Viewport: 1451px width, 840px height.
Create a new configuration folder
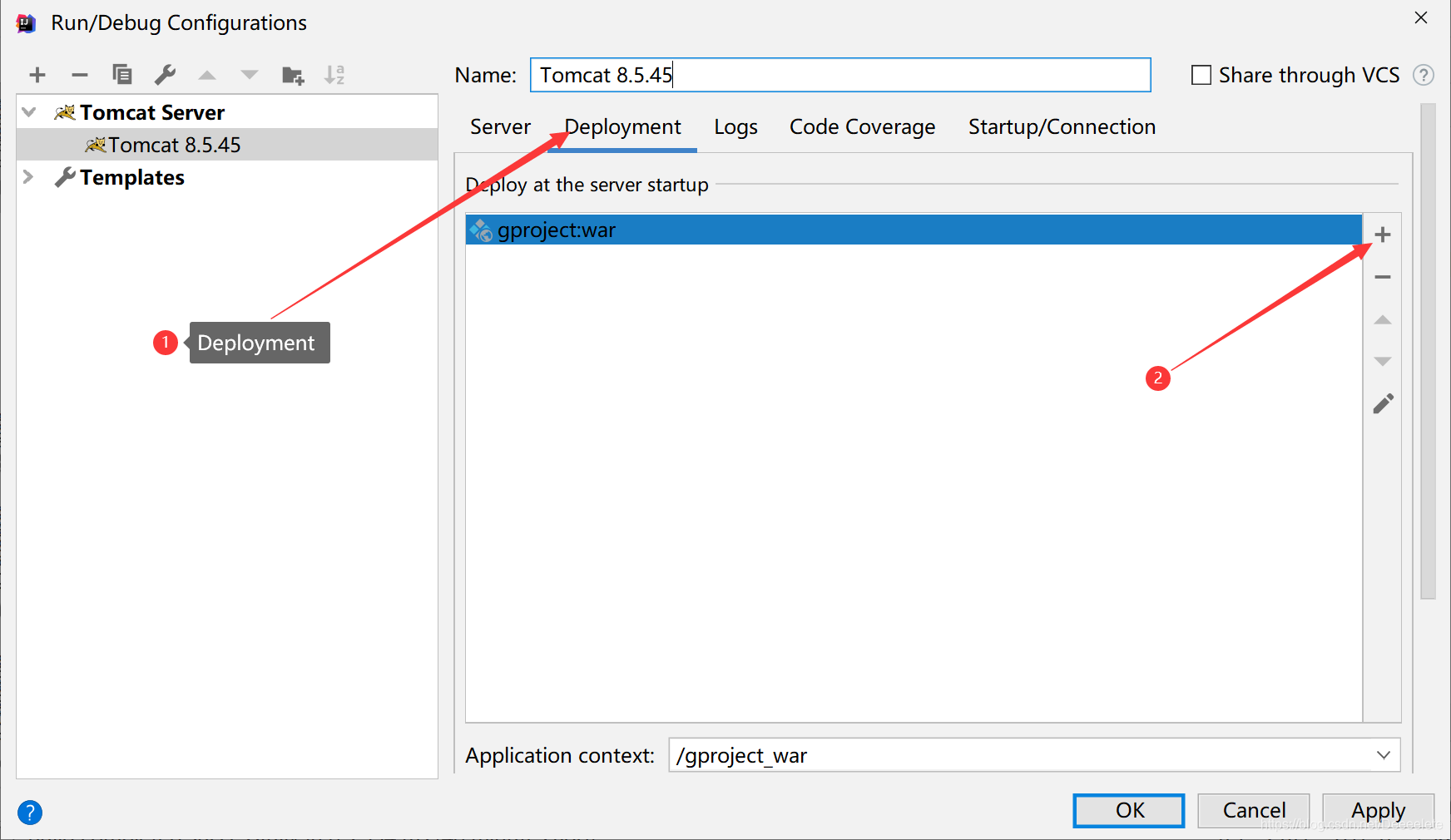[293, 76]
